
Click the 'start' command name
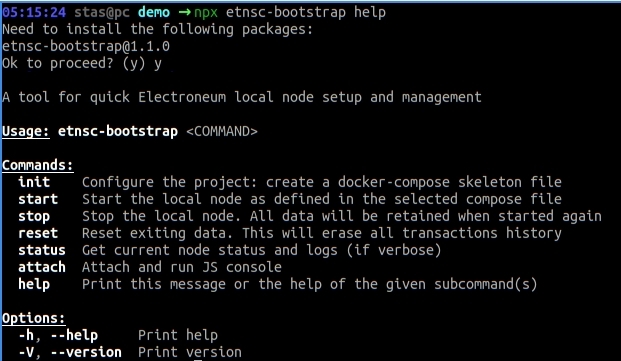pyautogui.click(x=38, y=199)
